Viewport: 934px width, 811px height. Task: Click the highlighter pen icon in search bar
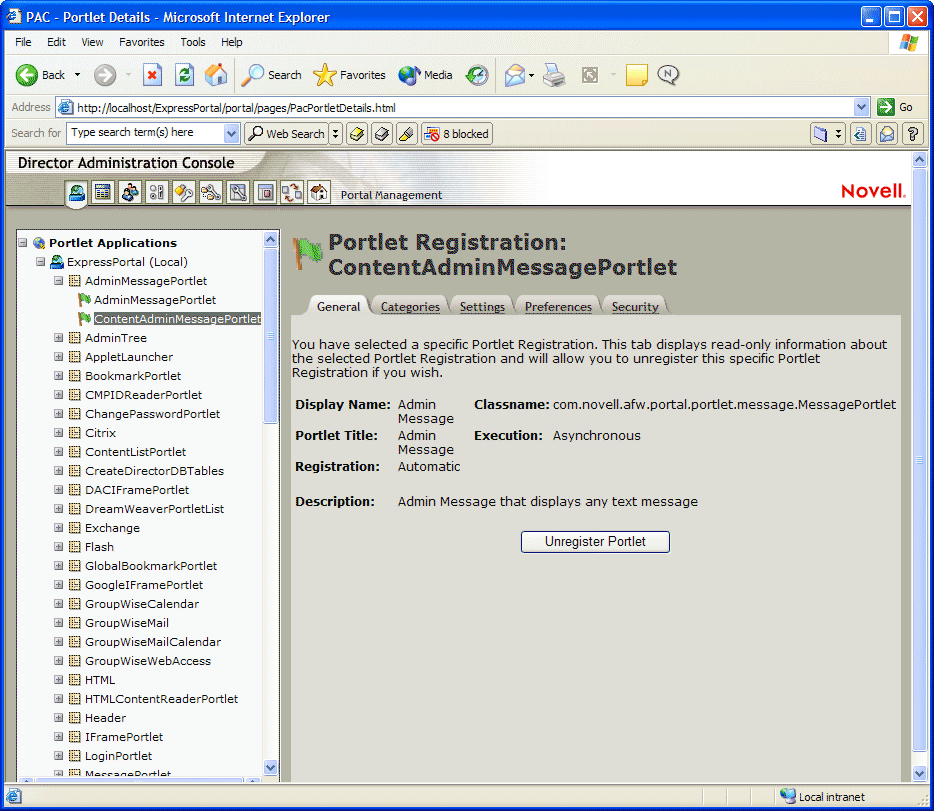pos(406,134)
